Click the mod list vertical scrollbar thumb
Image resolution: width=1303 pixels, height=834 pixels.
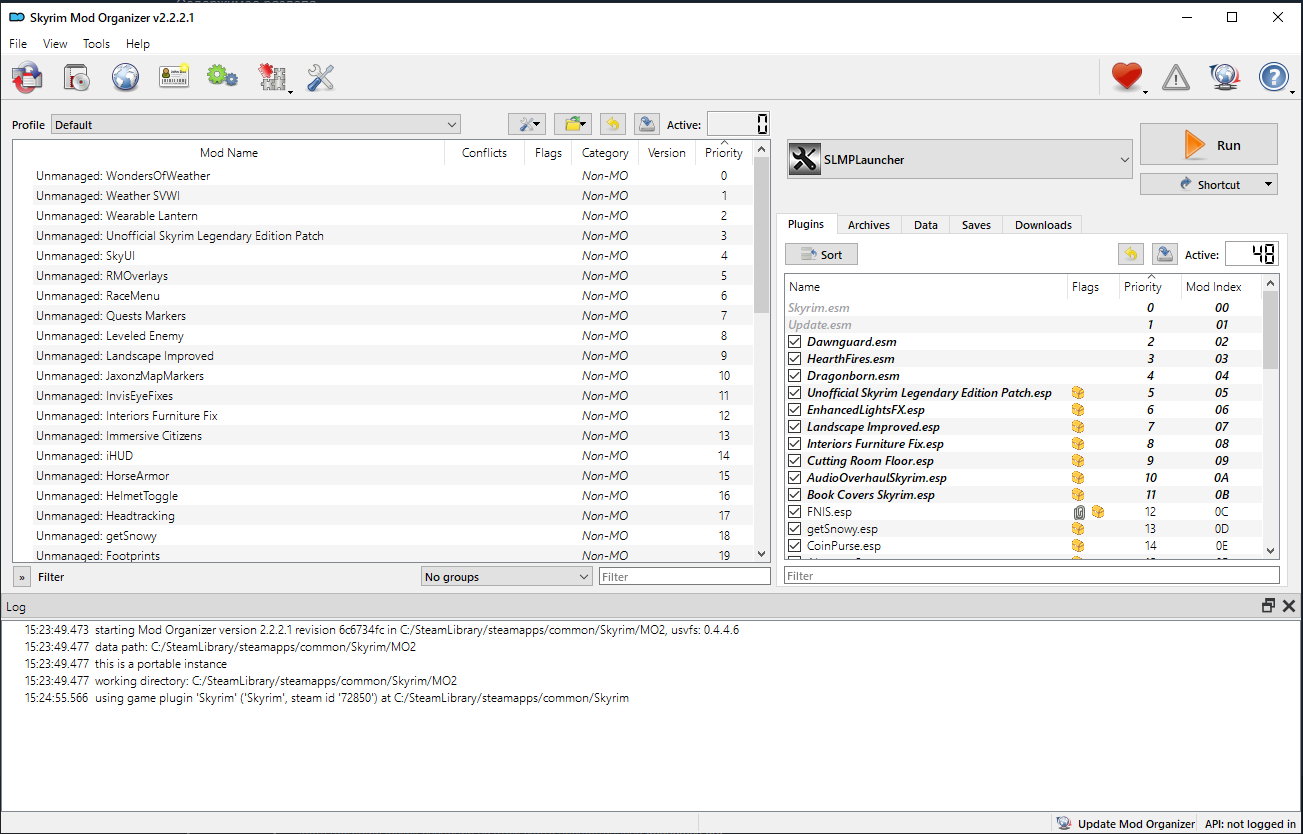click(761, 236)
